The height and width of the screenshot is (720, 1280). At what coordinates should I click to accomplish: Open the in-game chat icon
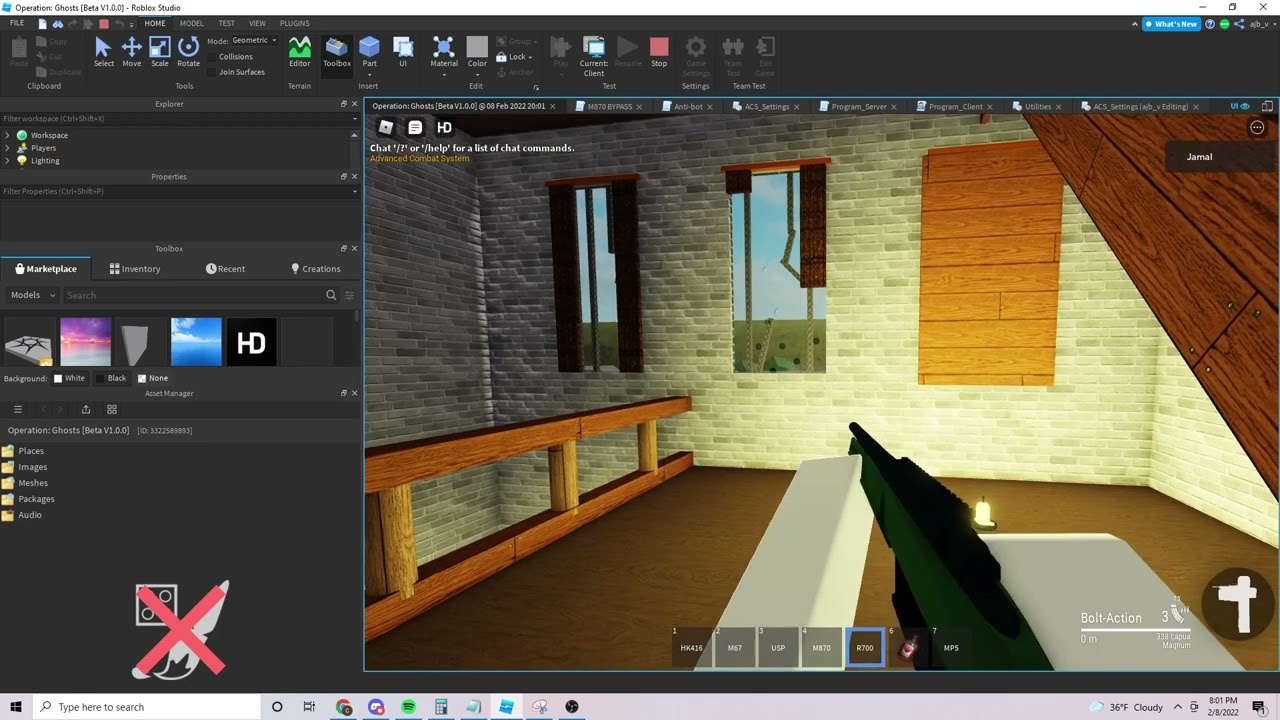pos(415,127)
